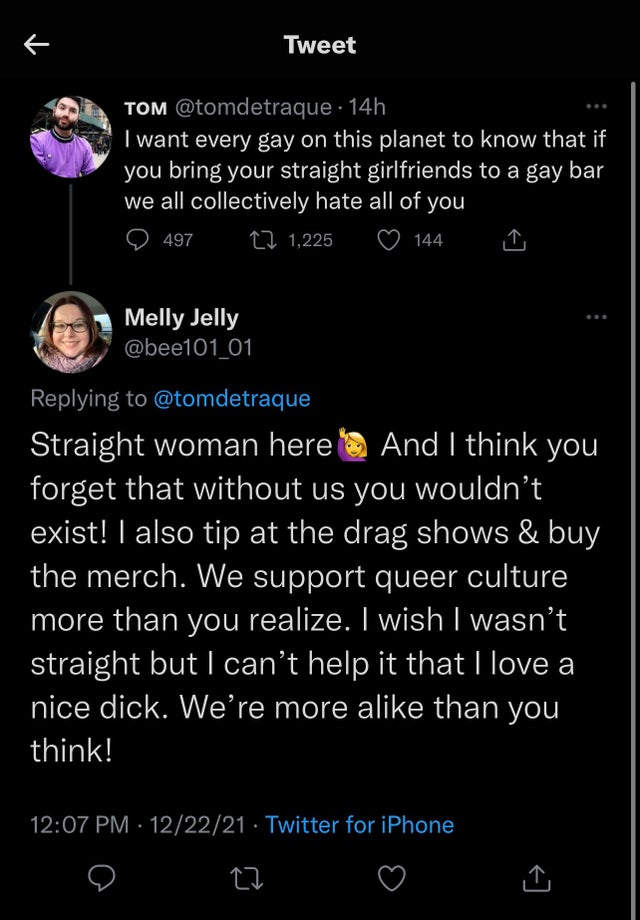The image size is (640, 920).
Task: Tap the Tweet header title
Action: click(319, 44)
